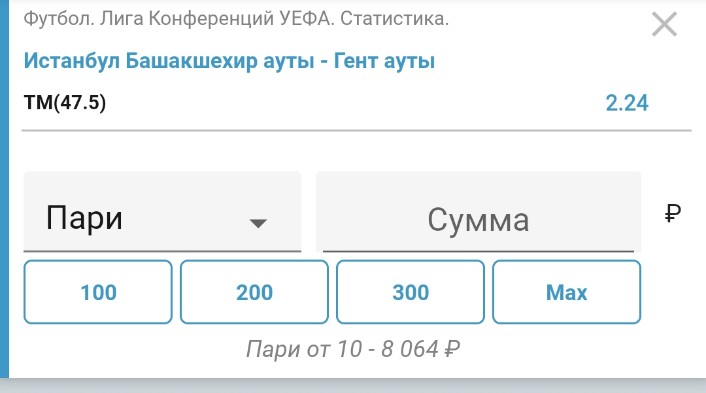Set the maximum stake with Max button
This screenshot has width=706, height=393.
point(566,292)
